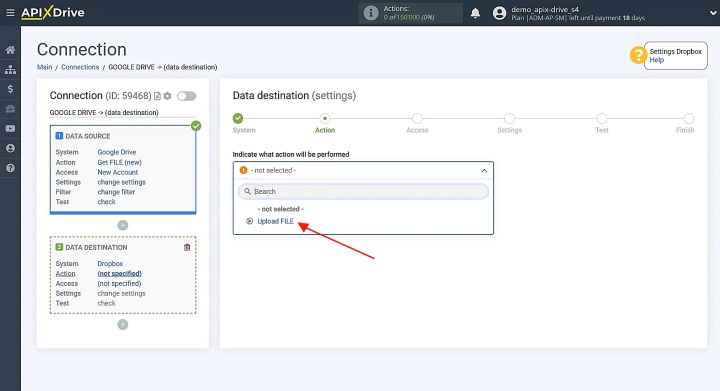Viewport: 720px width, 391px height.
Task: Click the demo_apix-drive_s4 username
Action: click(x=545, y=9)
